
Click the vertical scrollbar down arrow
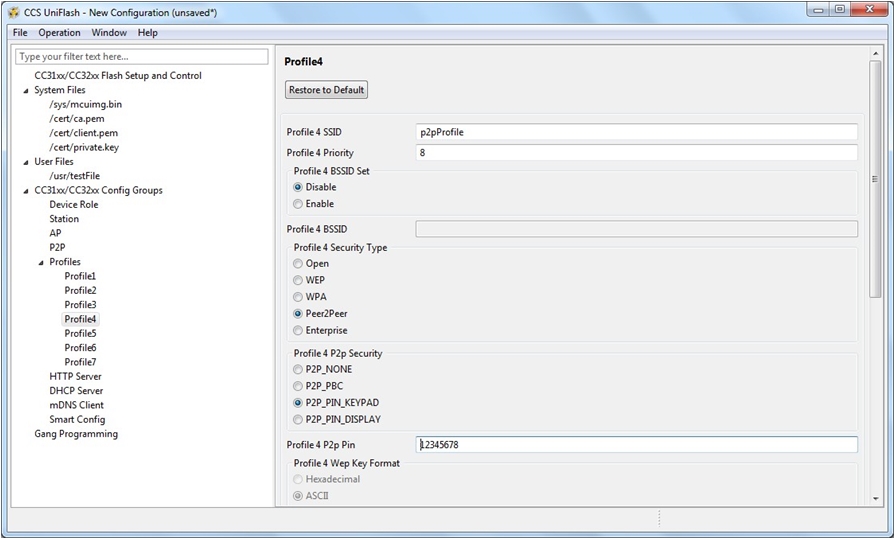[x=875, y=498]
